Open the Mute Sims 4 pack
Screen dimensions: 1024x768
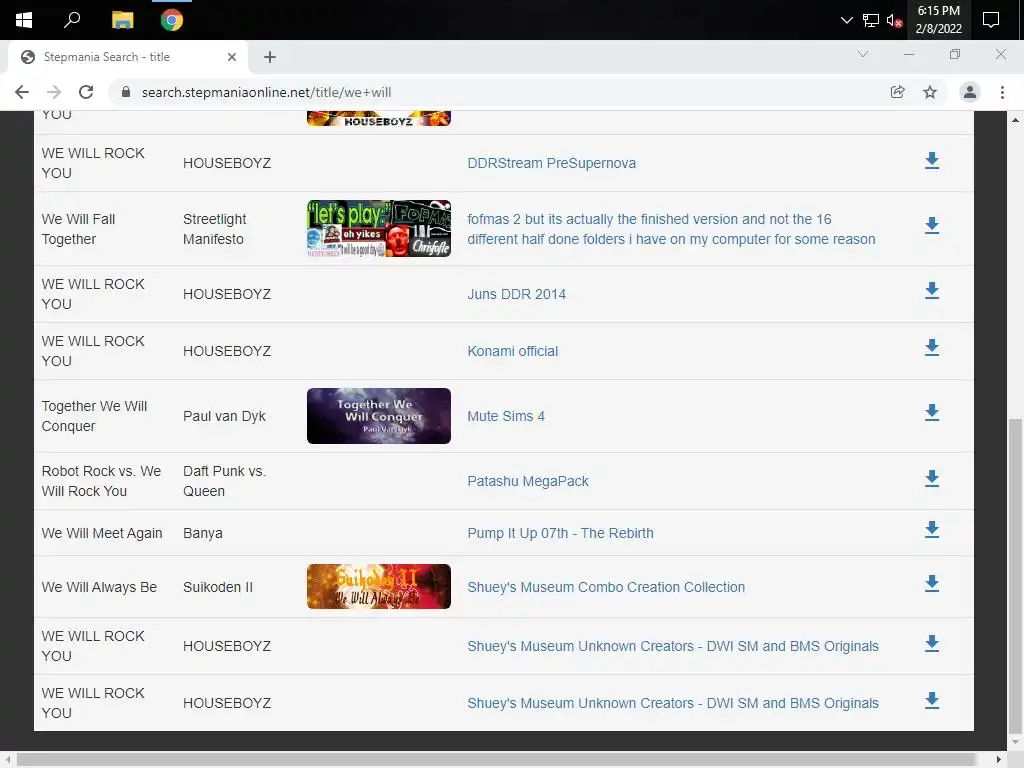click(x=505, y=417)
